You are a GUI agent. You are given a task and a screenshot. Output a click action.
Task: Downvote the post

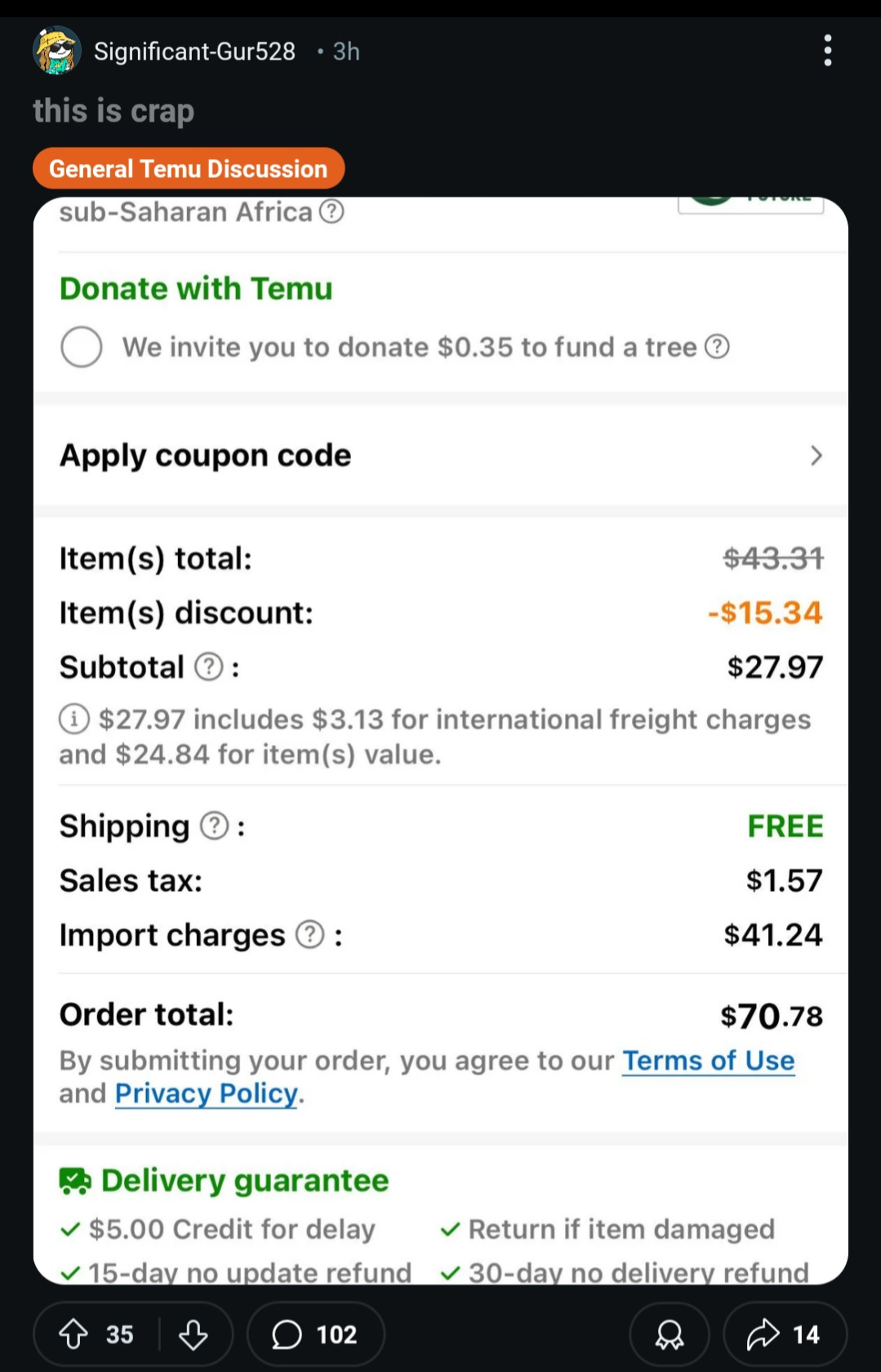point(194,1334)
